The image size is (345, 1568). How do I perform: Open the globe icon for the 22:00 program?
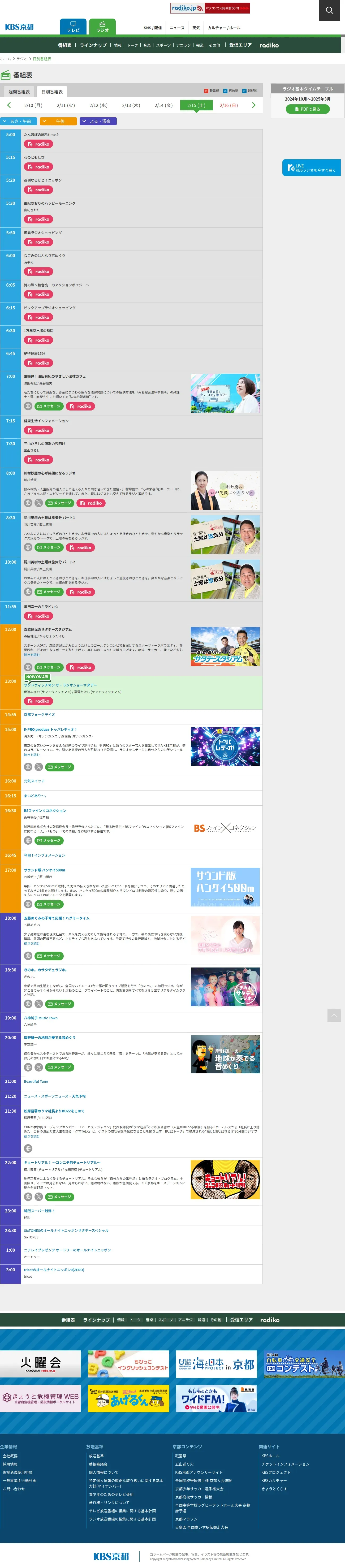[x=28, y=1197]
